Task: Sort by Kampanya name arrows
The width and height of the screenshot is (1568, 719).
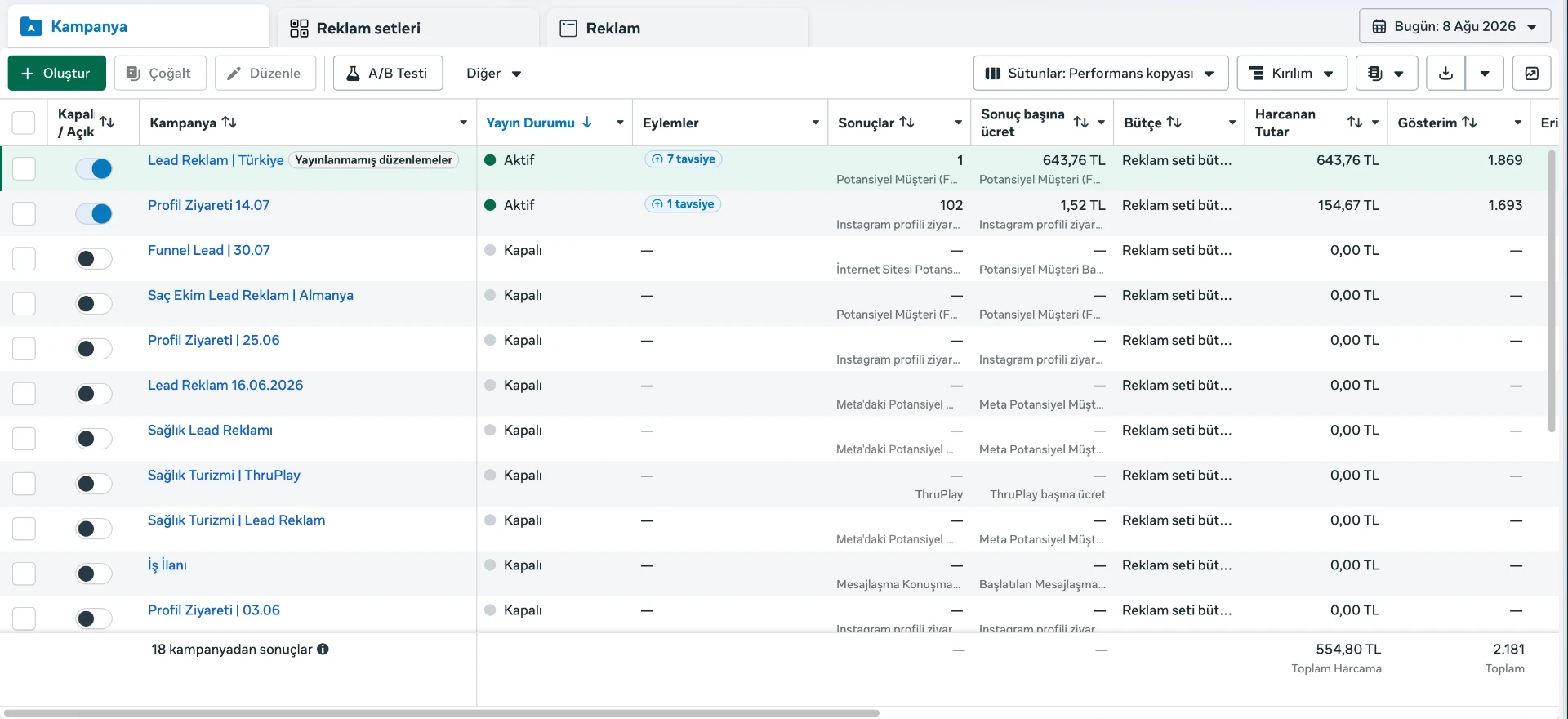Action: (229, 123)
